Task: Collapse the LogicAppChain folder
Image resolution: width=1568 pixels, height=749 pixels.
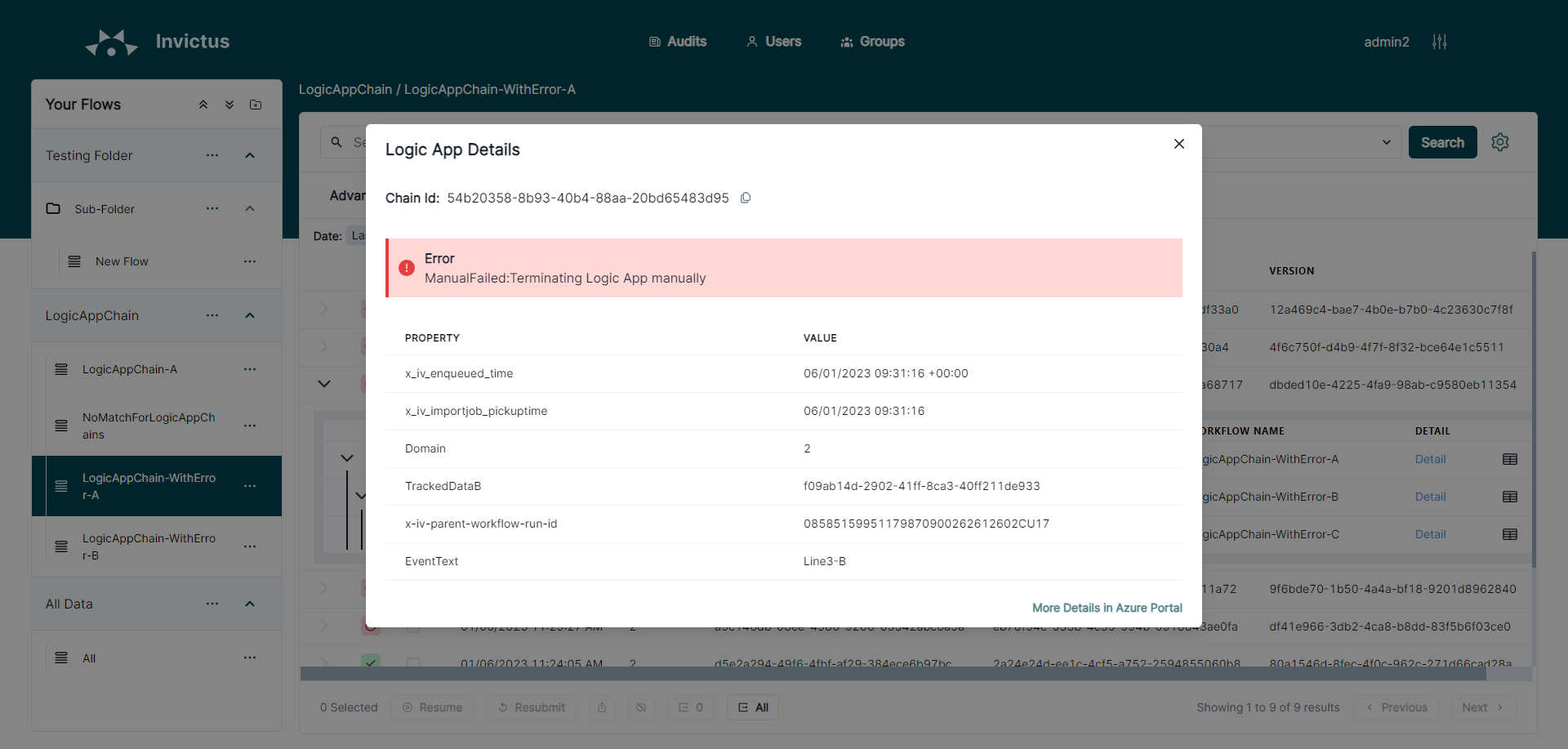Action: pos(250,315)
